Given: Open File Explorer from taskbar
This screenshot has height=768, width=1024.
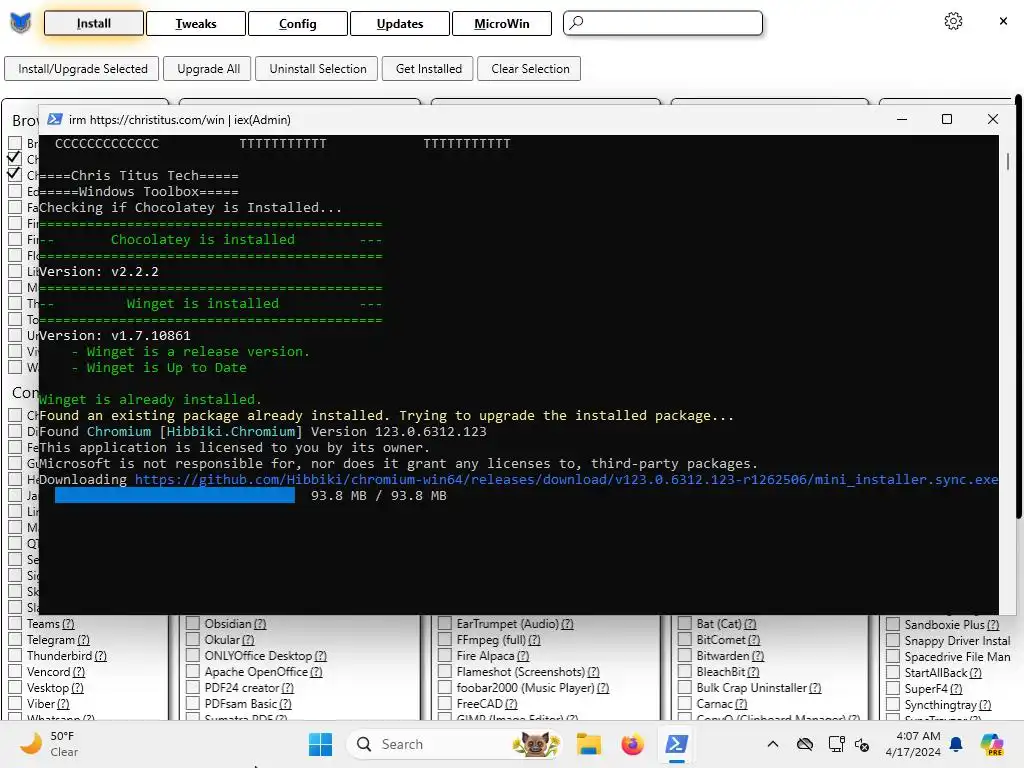Looking at the screenshot, I should (x=588, y=744).
